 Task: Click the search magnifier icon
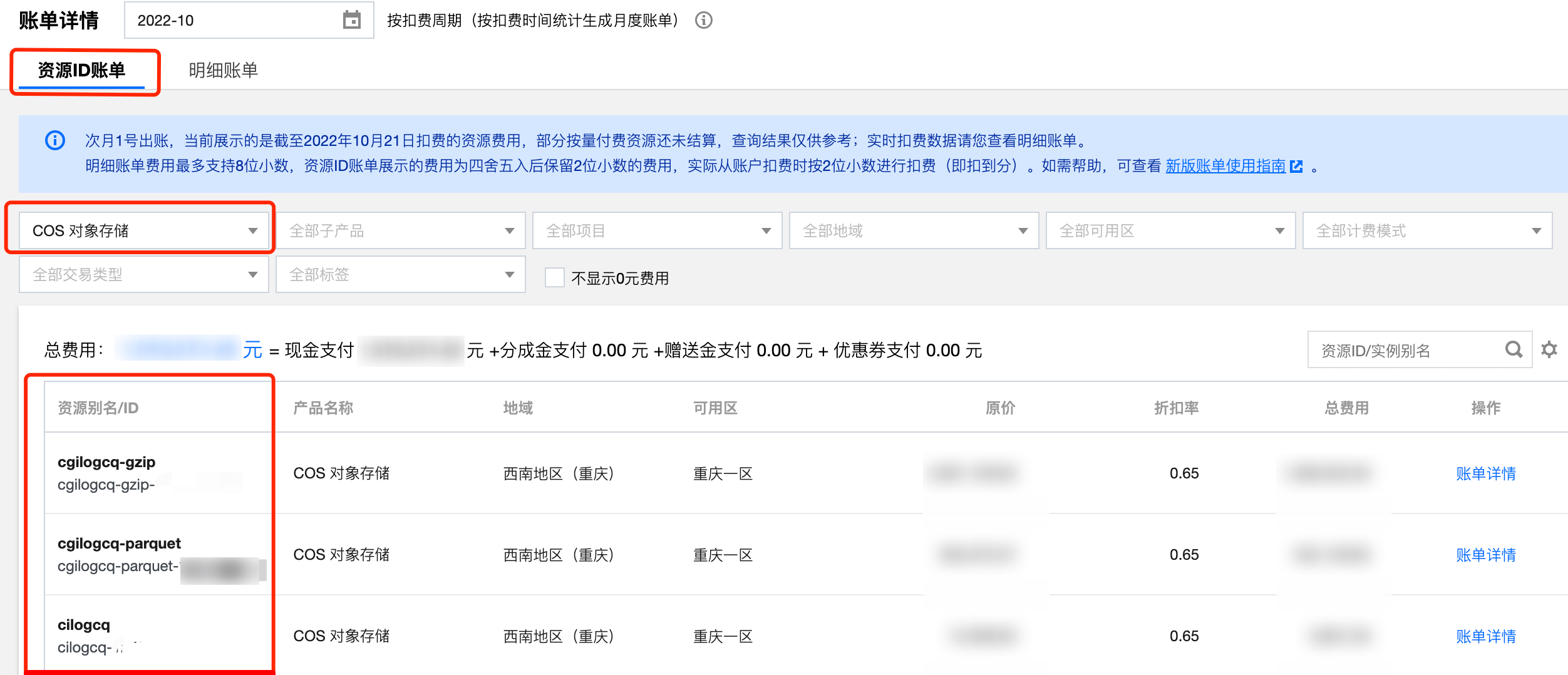tap(1514, 349)
